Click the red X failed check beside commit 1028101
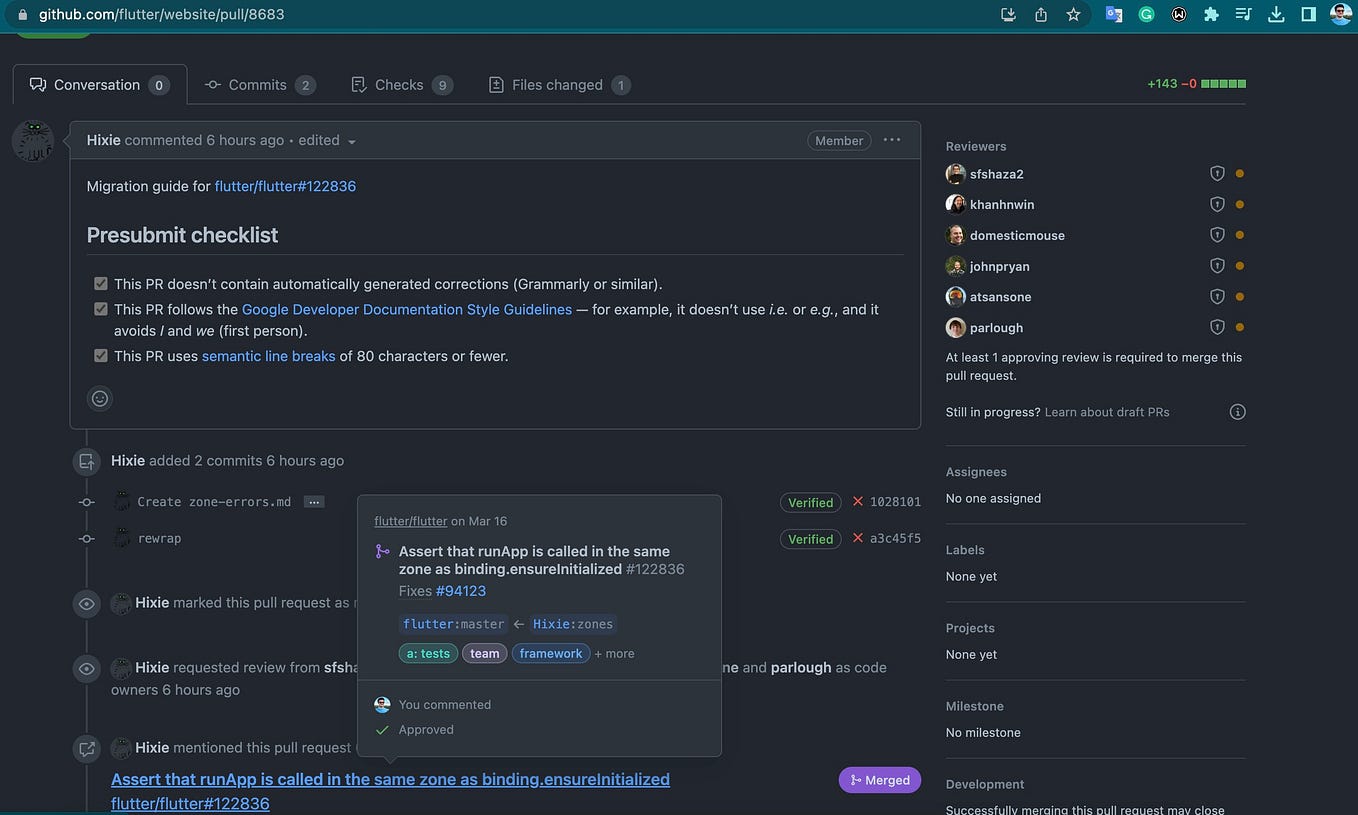This screenshot has height=815, width=1358. coord(857,502)
